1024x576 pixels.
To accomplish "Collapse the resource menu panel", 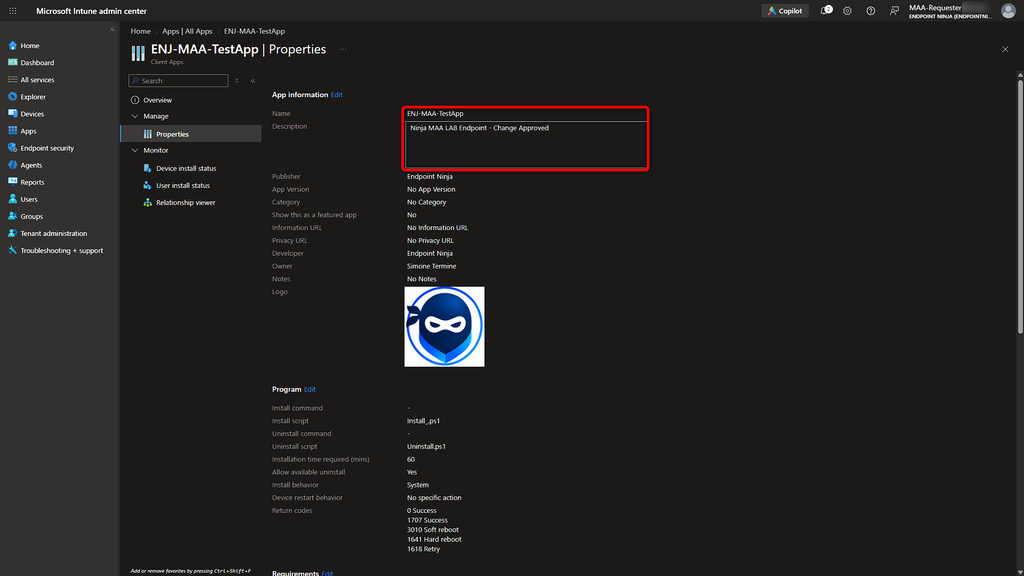I will [x=253, y=80].
